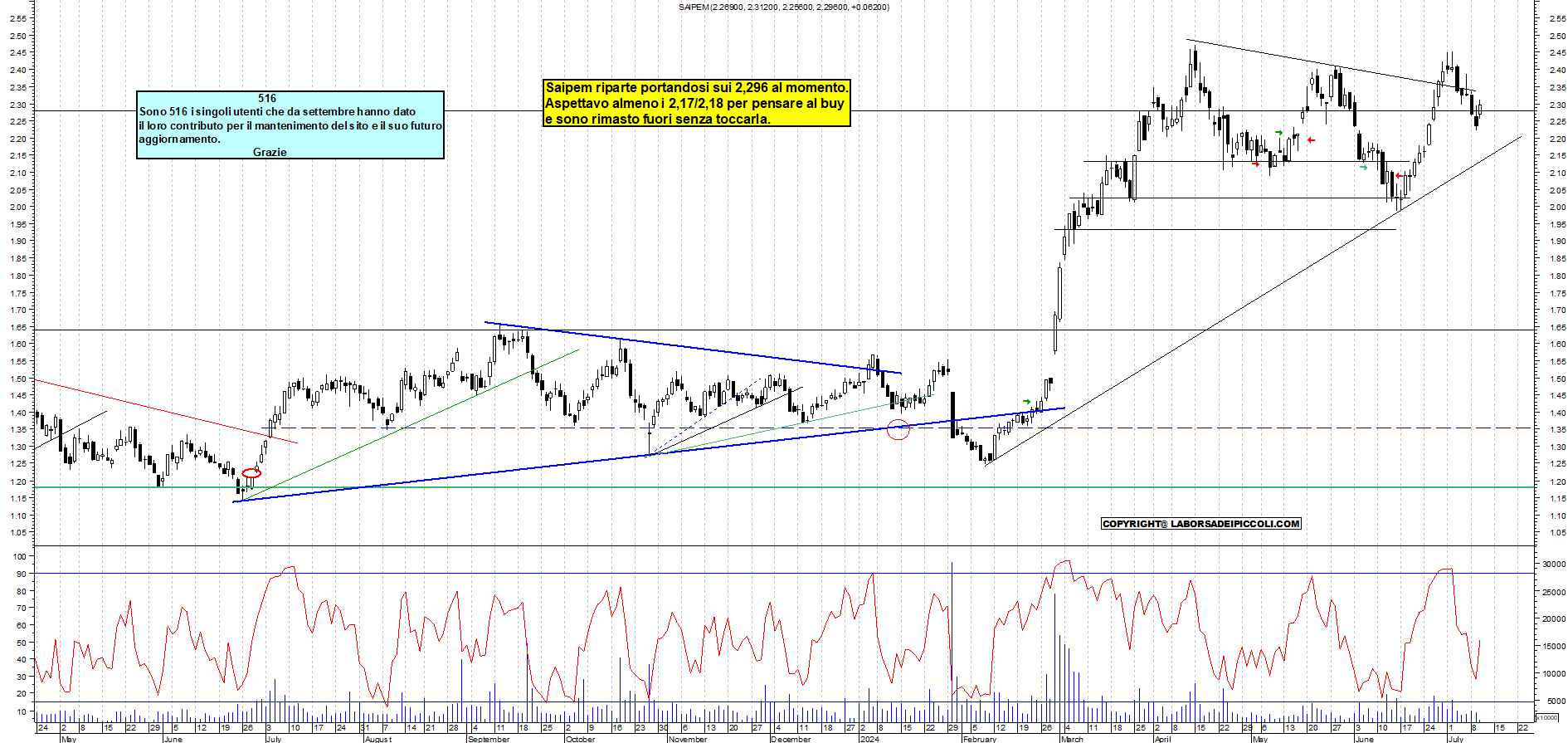Click the x10000 volume multiplier box

(x=1547, y=717)
